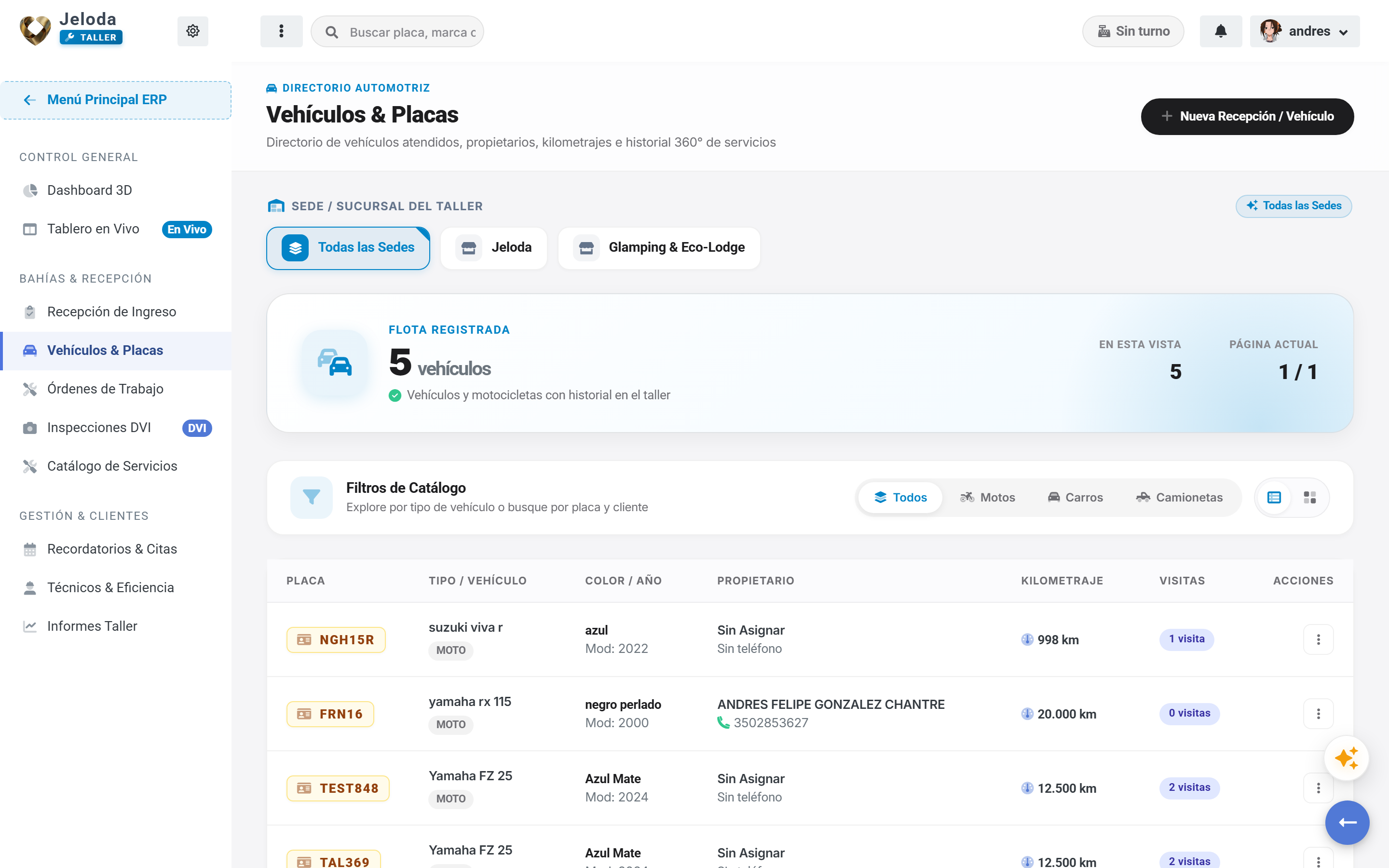Select Todas las Sedes branch tab

tap(348, 248)
